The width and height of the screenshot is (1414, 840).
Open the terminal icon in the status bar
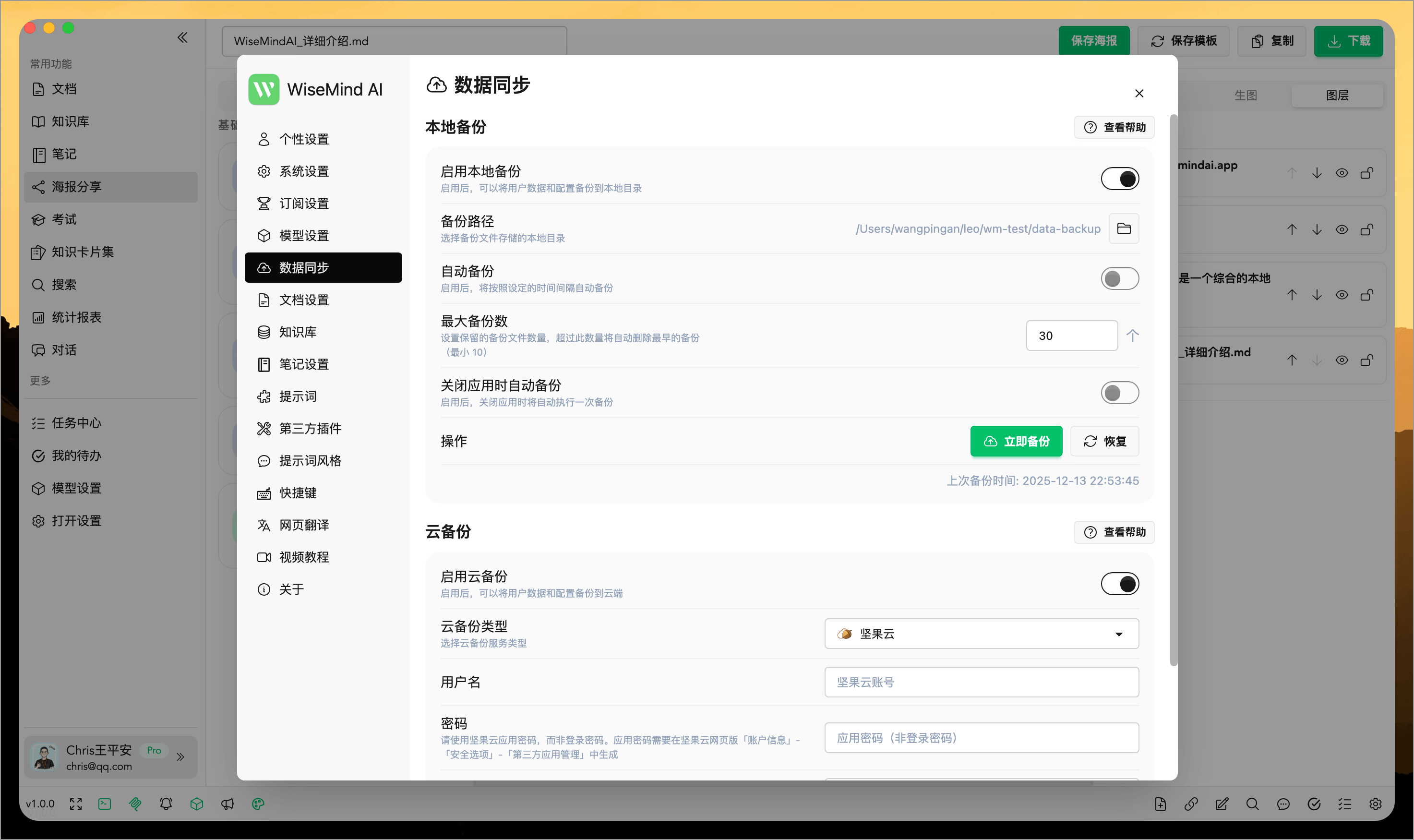coord(104,804)
